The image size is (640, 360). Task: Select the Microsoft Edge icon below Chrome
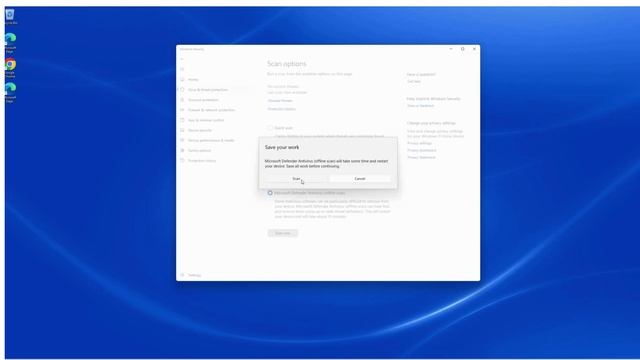10,93
